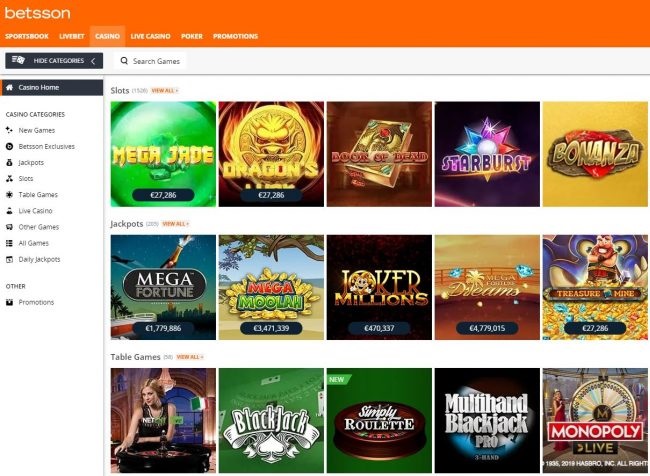Click the Betsson Exclusives icon
The height and width of the screenshot is (476, 650).
click(9, 146)
